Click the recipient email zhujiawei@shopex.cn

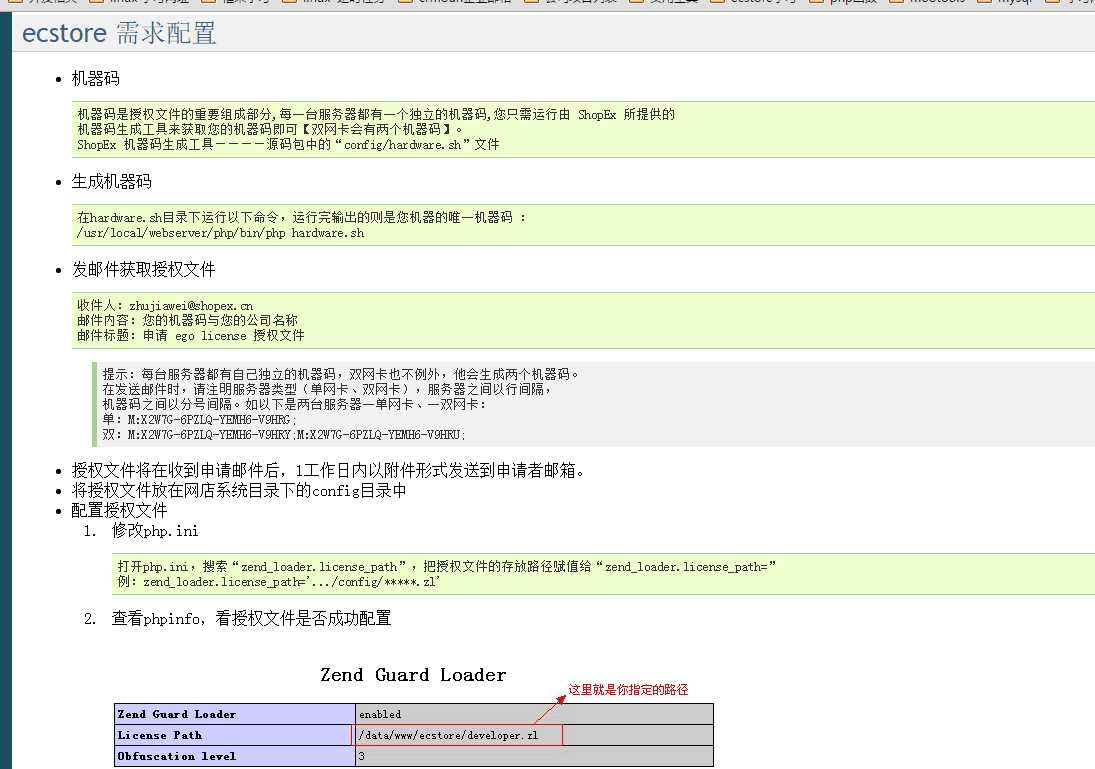(x=191, y=305)
